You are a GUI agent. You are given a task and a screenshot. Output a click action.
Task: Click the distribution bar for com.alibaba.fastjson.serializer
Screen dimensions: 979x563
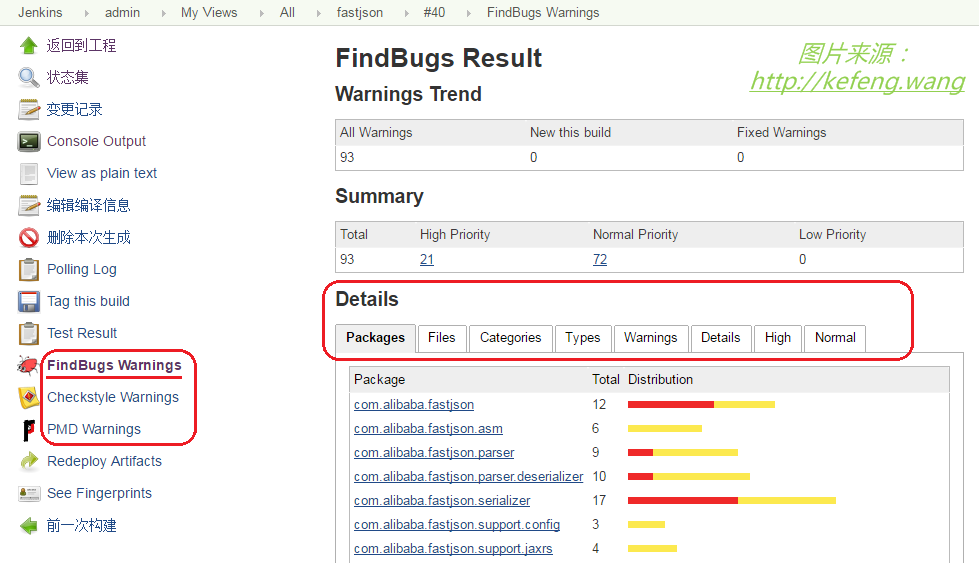point(732,501)
